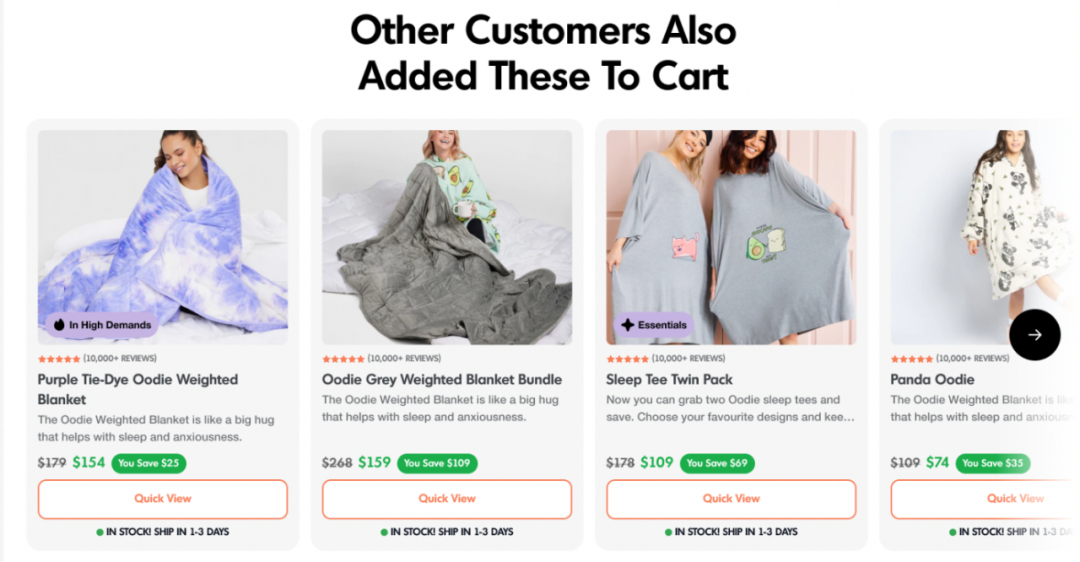Click the sleep tee twin pack image
The image size is (1080, 562).
[731, 237]
